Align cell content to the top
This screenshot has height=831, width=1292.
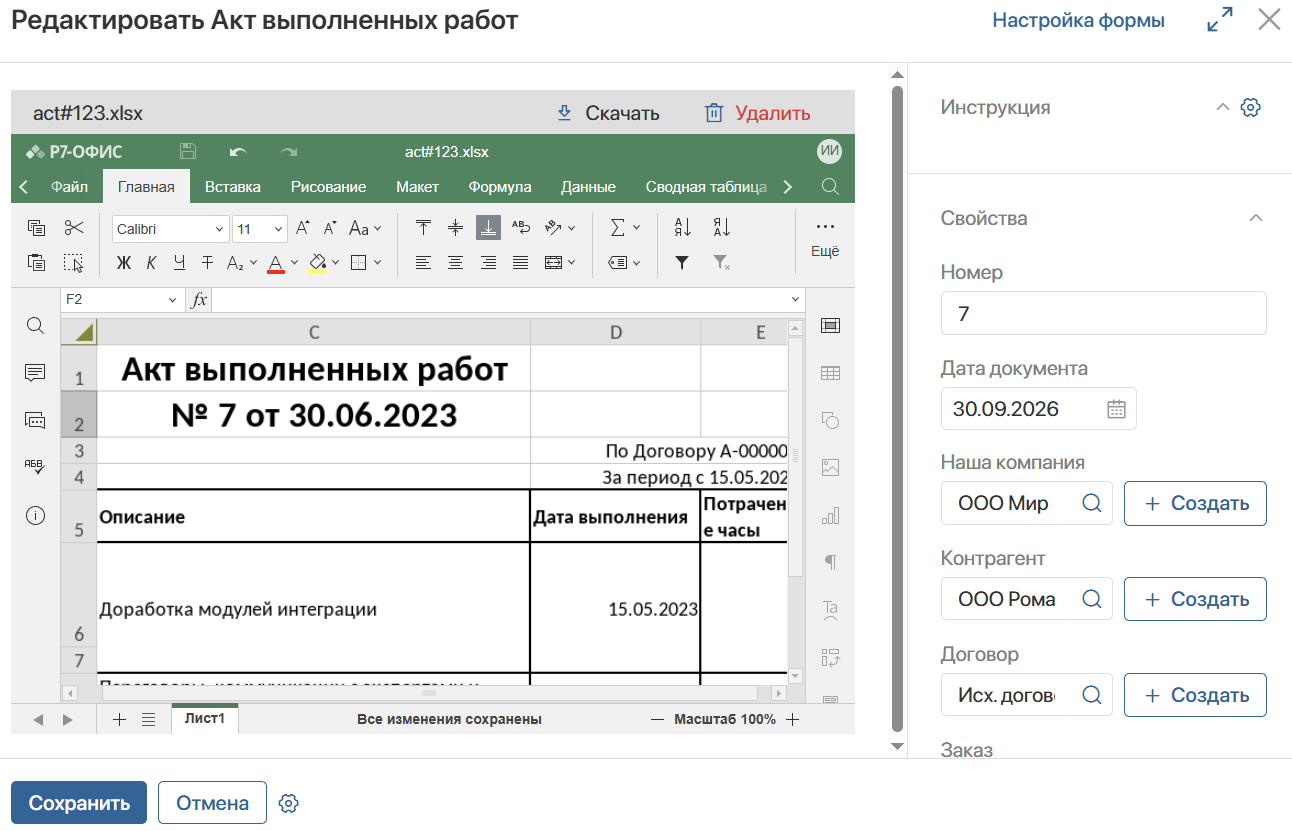click(x=424, y=228)
